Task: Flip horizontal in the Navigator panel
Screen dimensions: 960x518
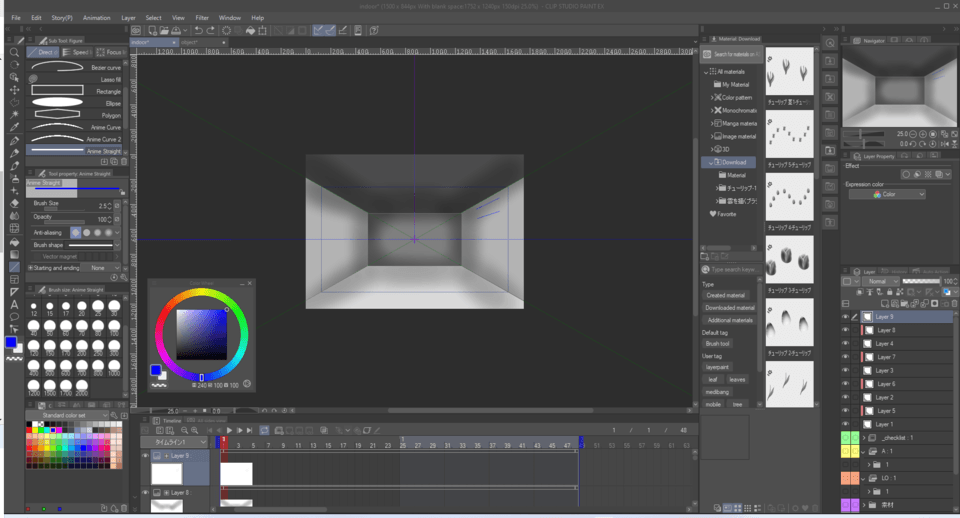Action: click(x=945, y=144)
